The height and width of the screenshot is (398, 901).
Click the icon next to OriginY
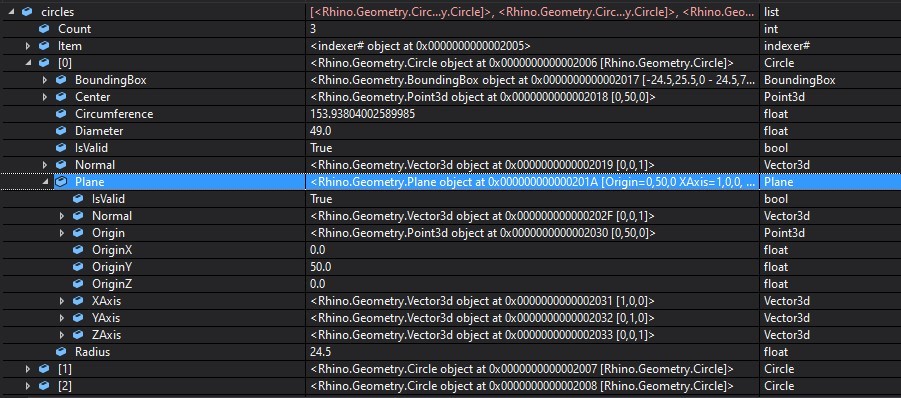tap(78, 267)
